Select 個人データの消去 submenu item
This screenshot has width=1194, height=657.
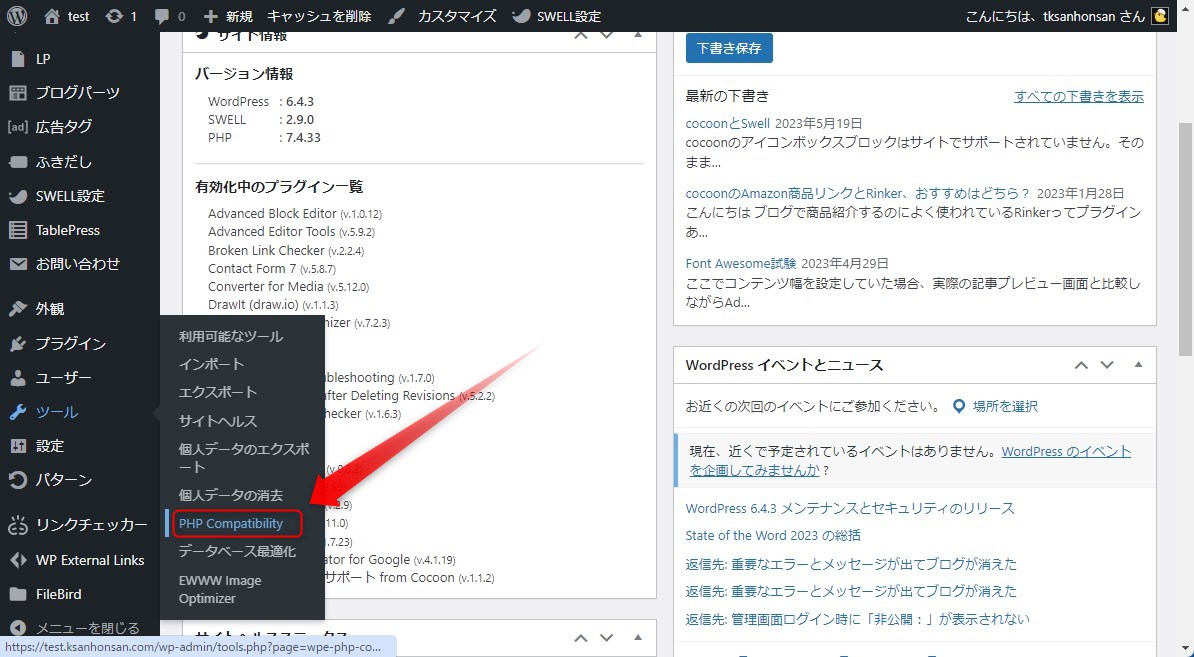pyautogui.click(x=231, y=495)
